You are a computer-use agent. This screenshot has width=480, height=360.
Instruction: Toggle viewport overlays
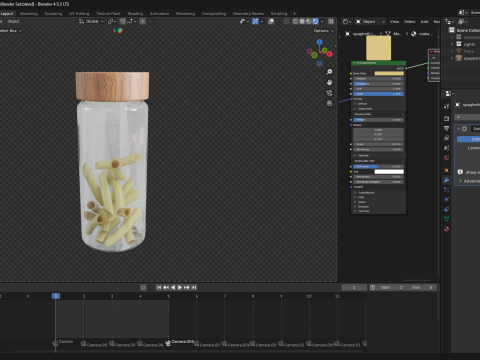(271, 21)
